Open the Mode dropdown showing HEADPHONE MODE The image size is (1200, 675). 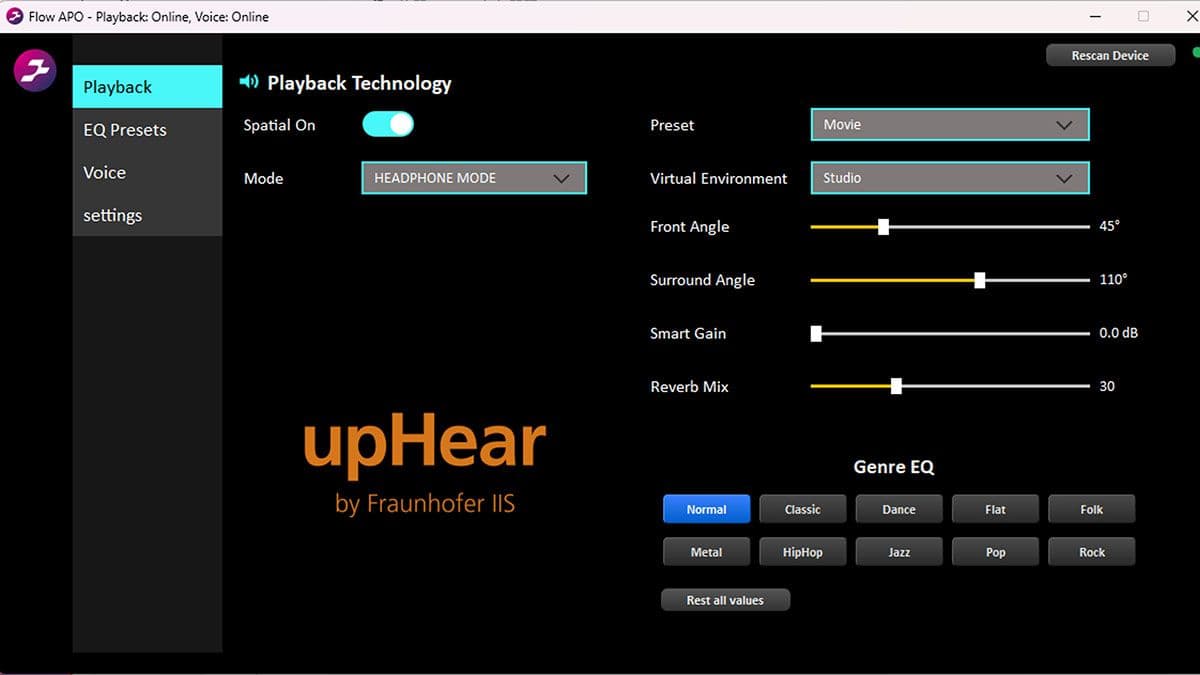(x=473, y=178)
